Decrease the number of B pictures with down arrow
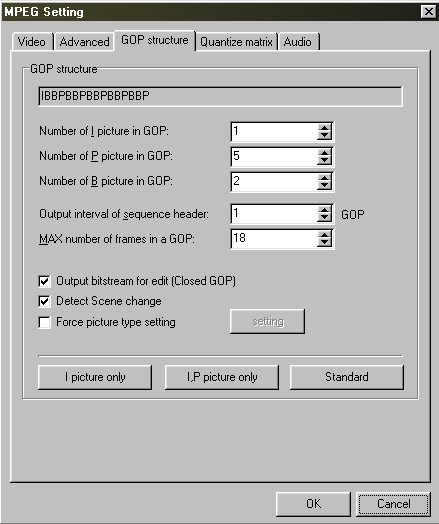This screenshot has width=439, height=524. [x=324, y=185]
